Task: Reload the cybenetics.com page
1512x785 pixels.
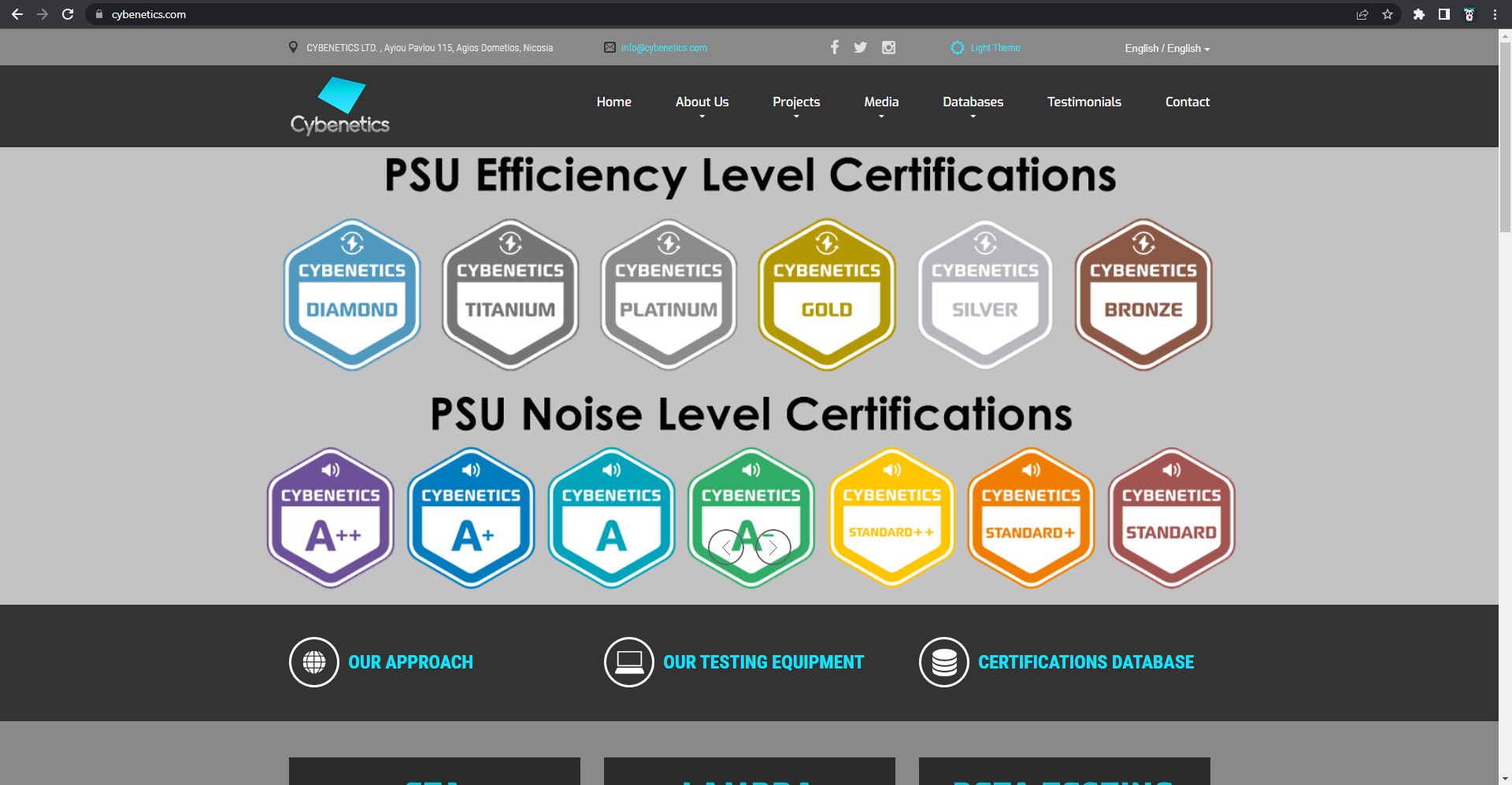Action: tap(68, 14)
